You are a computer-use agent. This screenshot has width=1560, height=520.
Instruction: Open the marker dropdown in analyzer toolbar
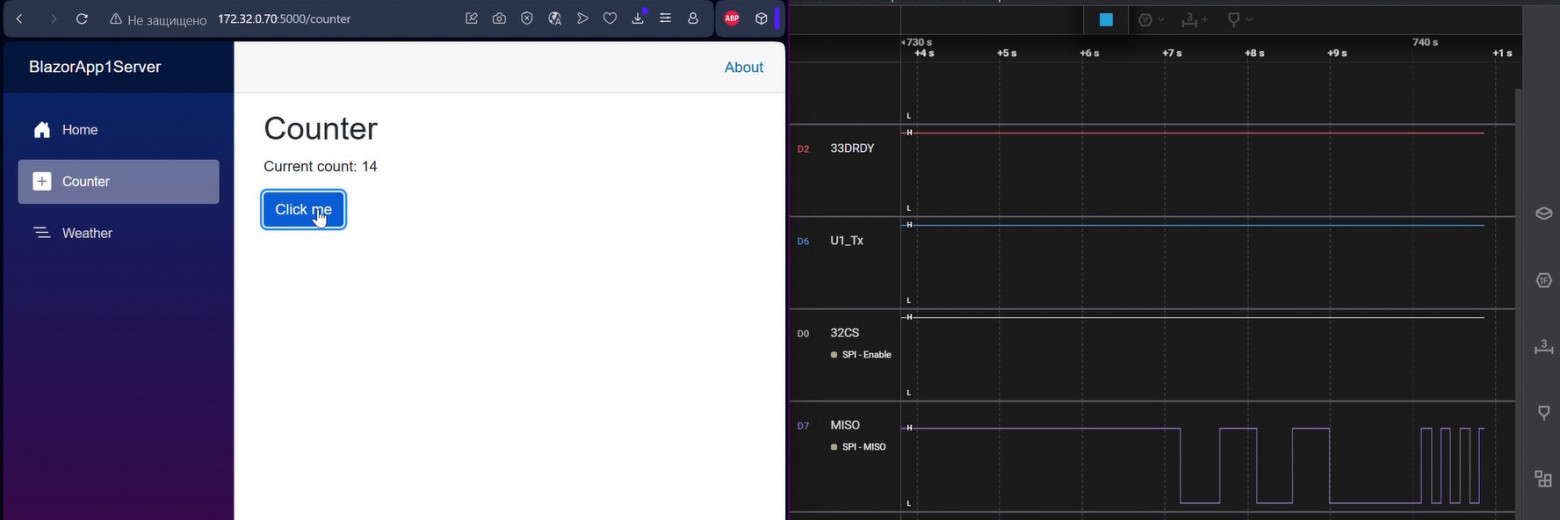click(1240, 20)
